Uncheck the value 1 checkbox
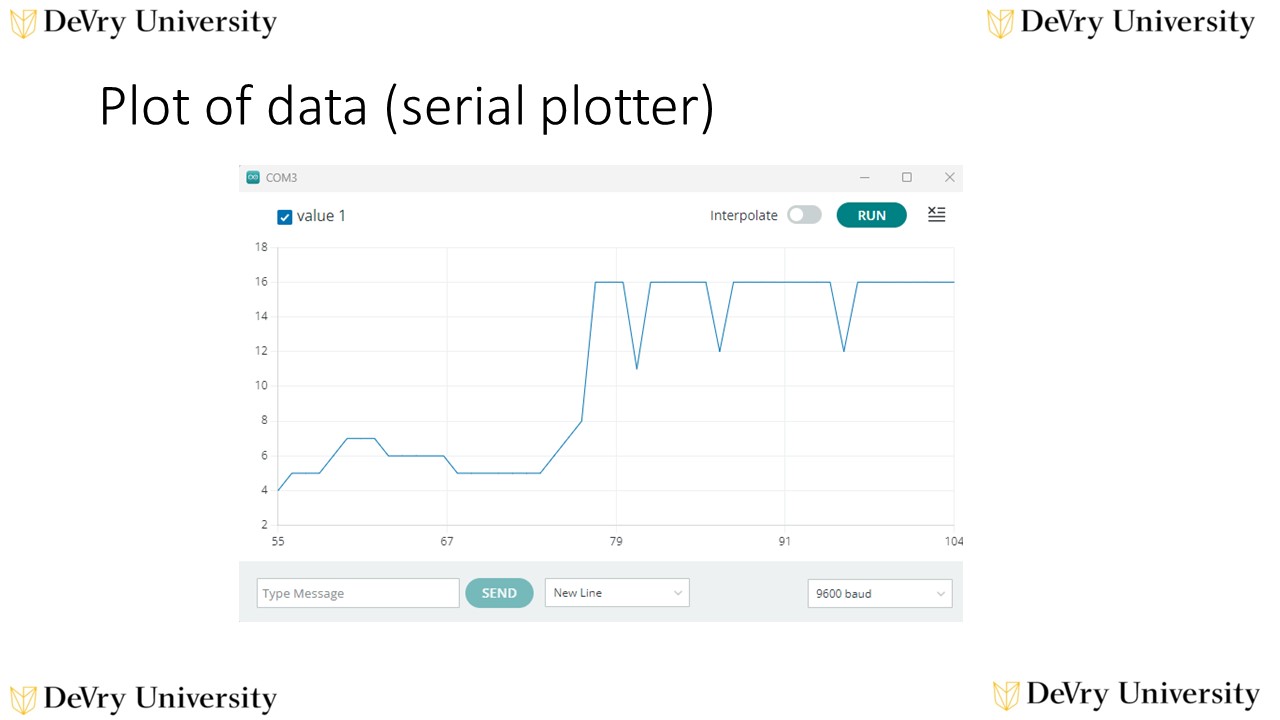Screen dimensions: 1280x720 click(285, 217)
